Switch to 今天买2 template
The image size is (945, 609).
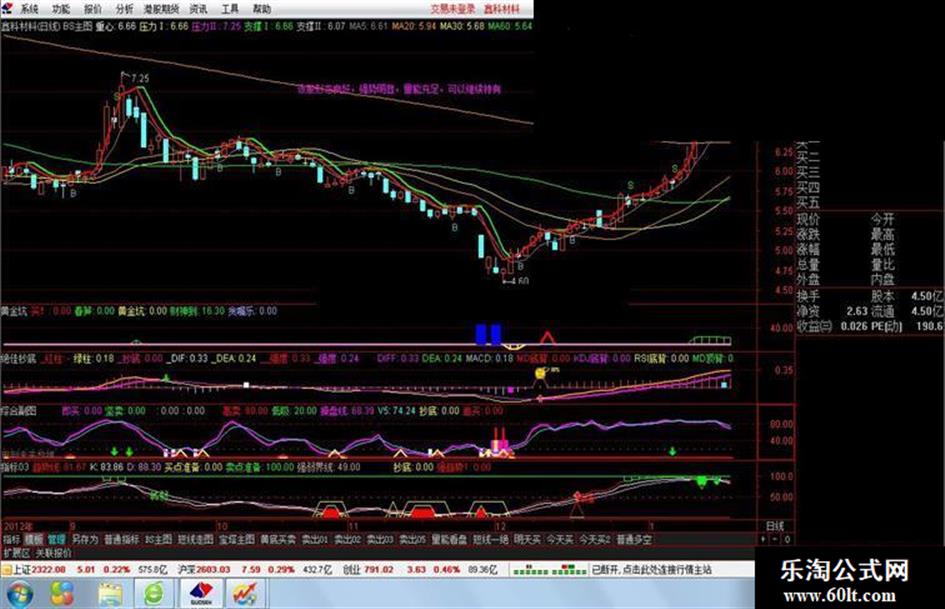tap(595, 539)
